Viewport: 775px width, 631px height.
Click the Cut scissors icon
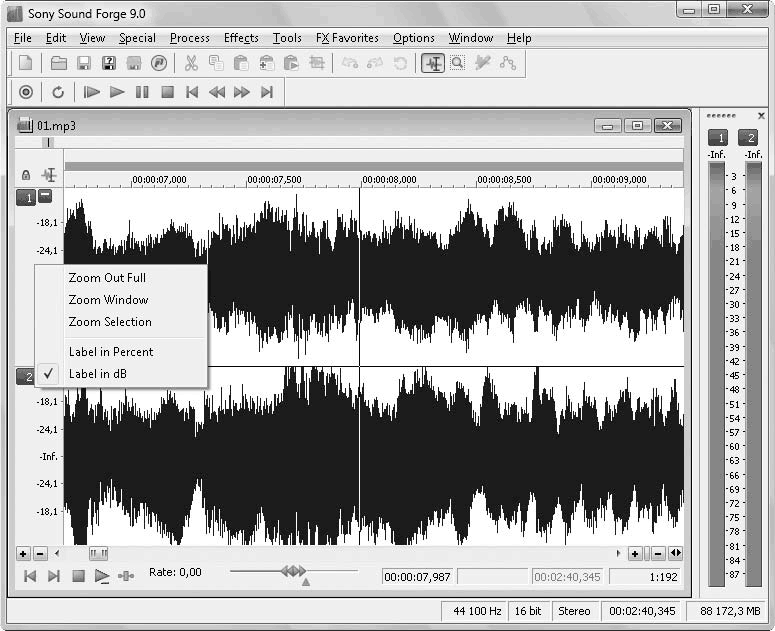(x=190, y=63)
